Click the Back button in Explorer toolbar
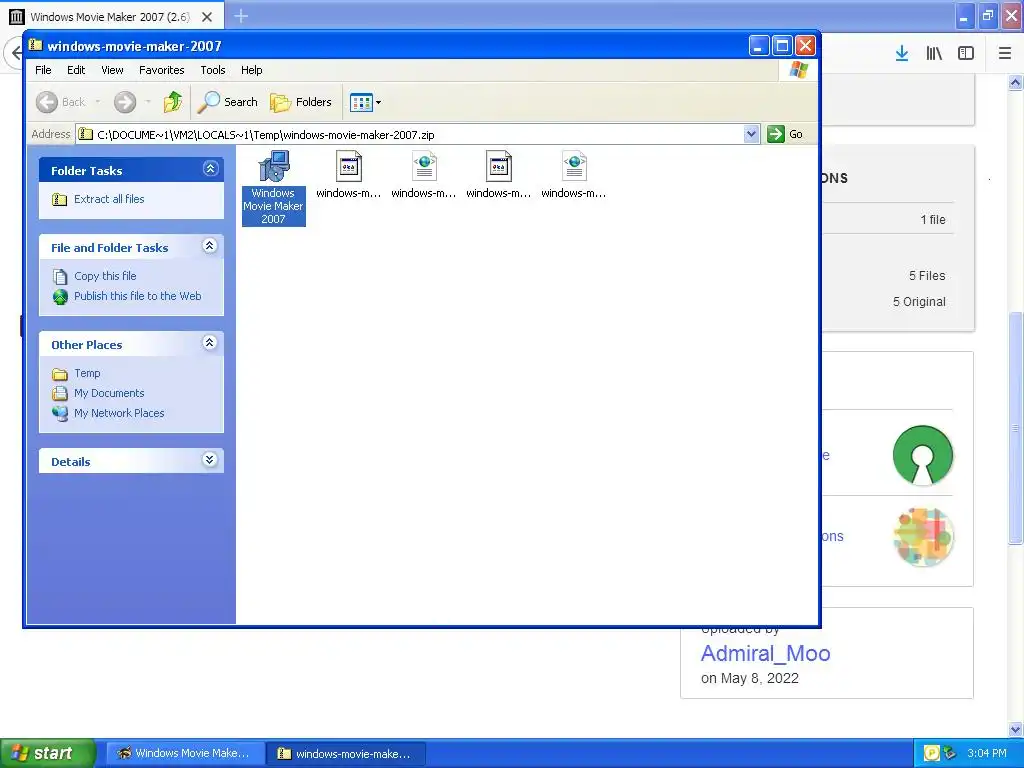The height and width of the screenshot is (768, 1024). click(x=61, y=102)
